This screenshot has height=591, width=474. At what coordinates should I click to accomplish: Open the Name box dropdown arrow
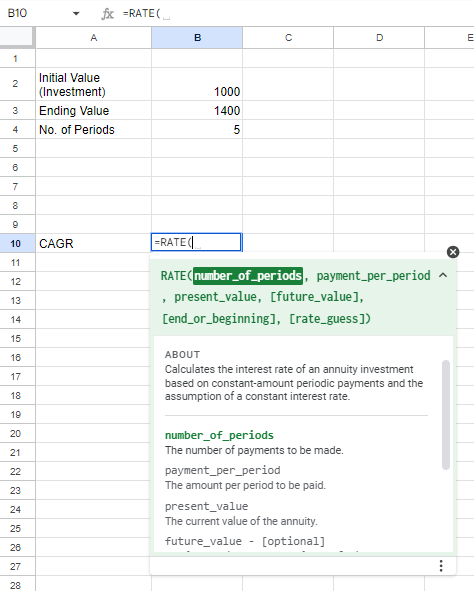76,14
